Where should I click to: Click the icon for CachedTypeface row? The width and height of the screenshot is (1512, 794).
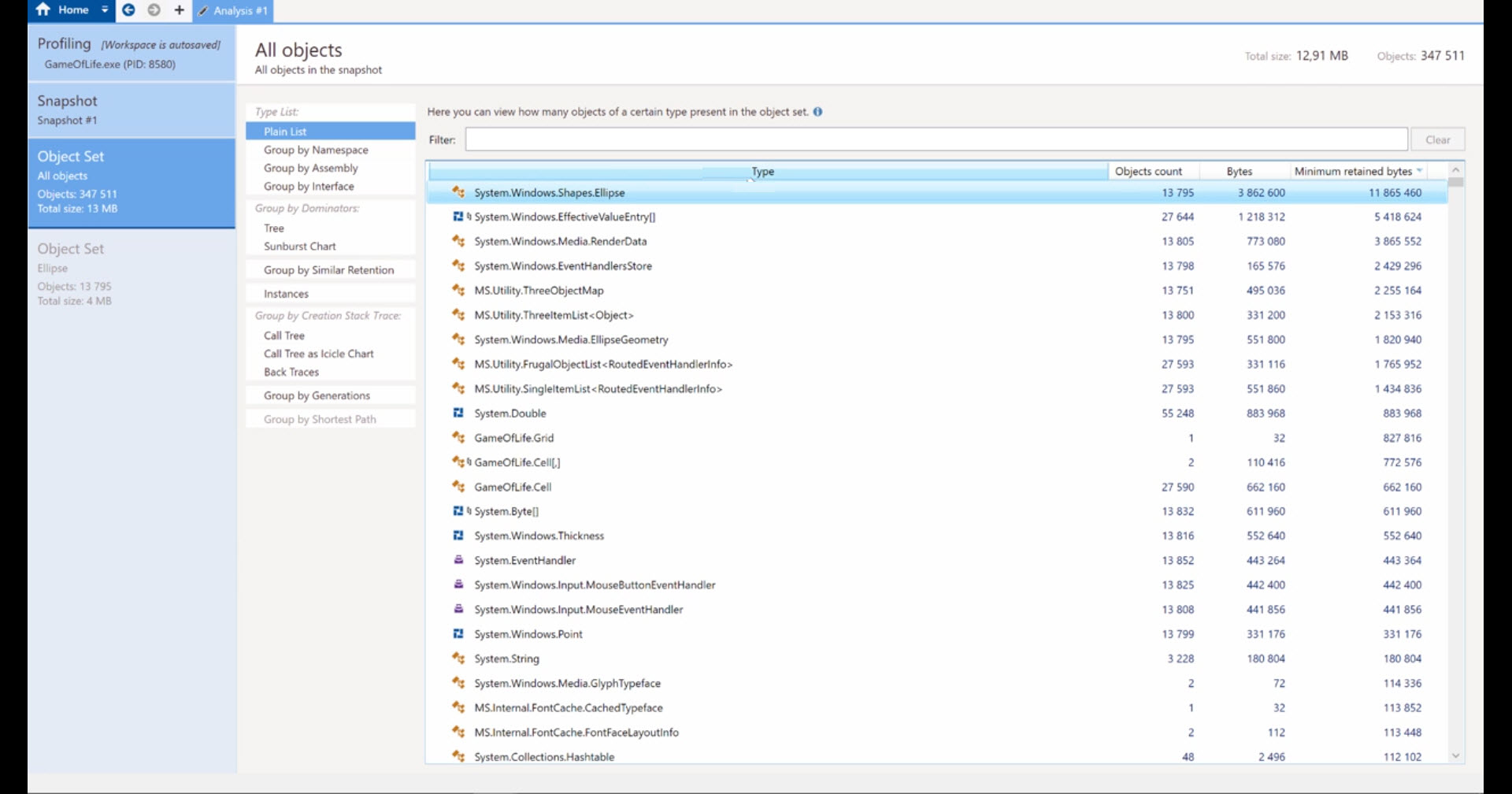(458, 707)
